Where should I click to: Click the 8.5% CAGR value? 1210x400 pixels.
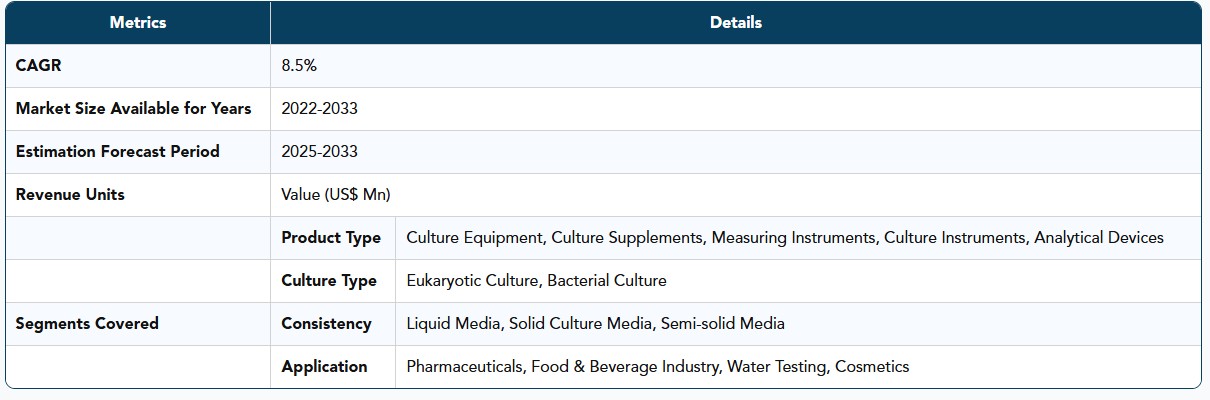299,65
